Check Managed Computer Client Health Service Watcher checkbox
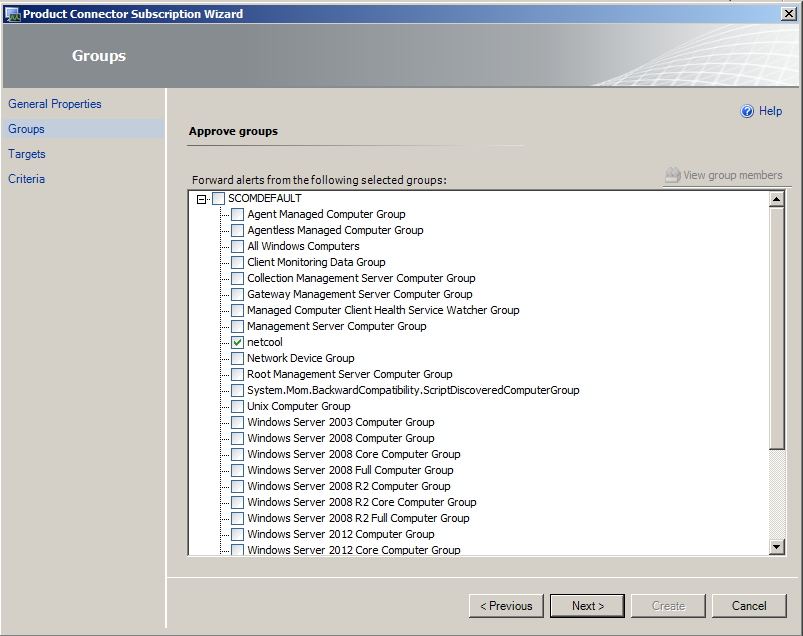 click(x=237, y=310)
